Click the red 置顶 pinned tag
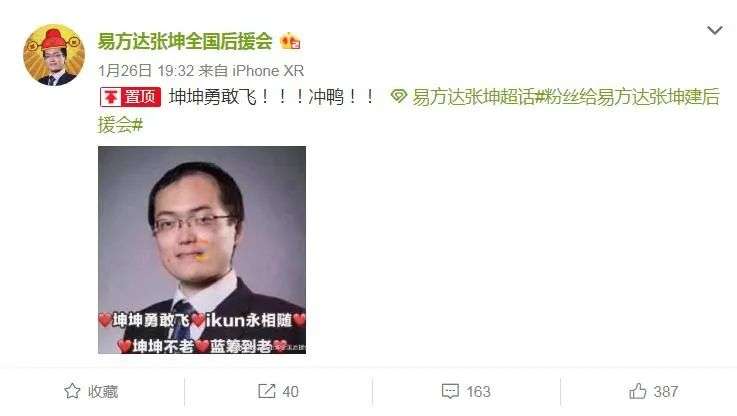This screenshot has width=737, height=416. pyautogui.click(x=130, y=97)
